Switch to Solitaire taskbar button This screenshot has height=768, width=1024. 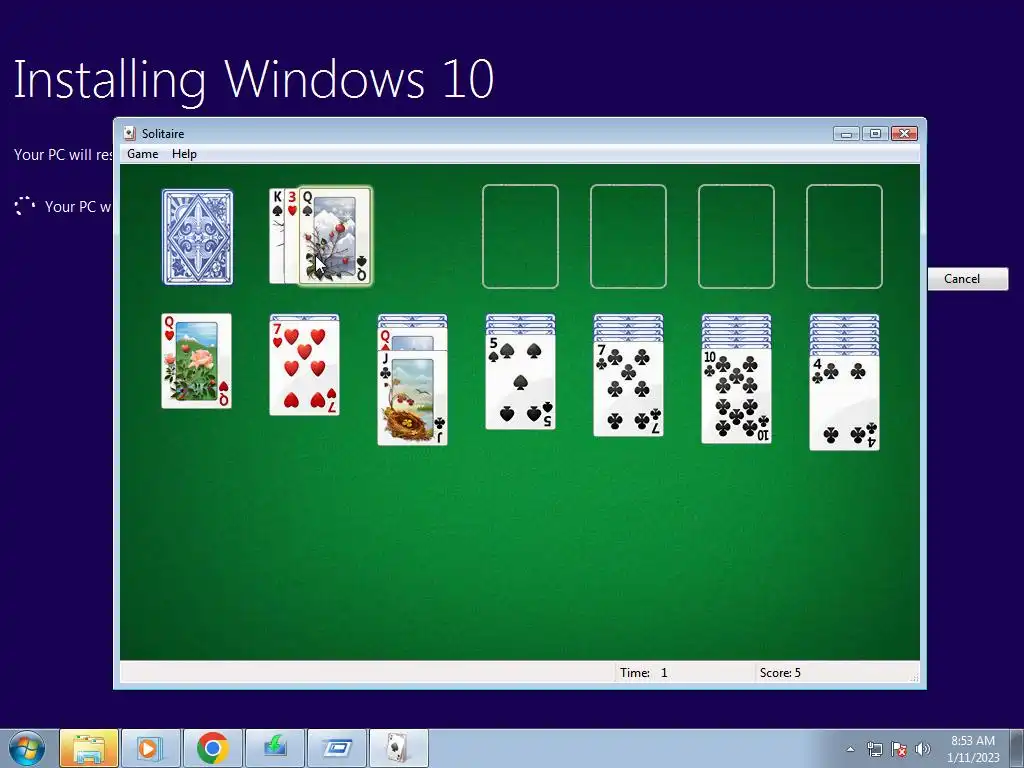(399, 748)
